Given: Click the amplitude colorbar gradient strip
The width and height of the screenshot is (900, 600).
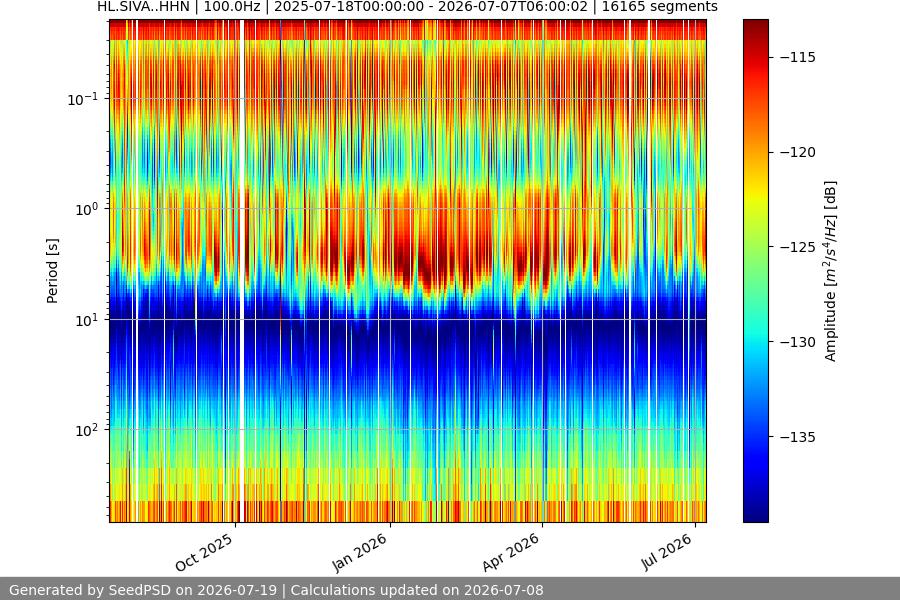Looking at the screenshot, I should [755, 271].
